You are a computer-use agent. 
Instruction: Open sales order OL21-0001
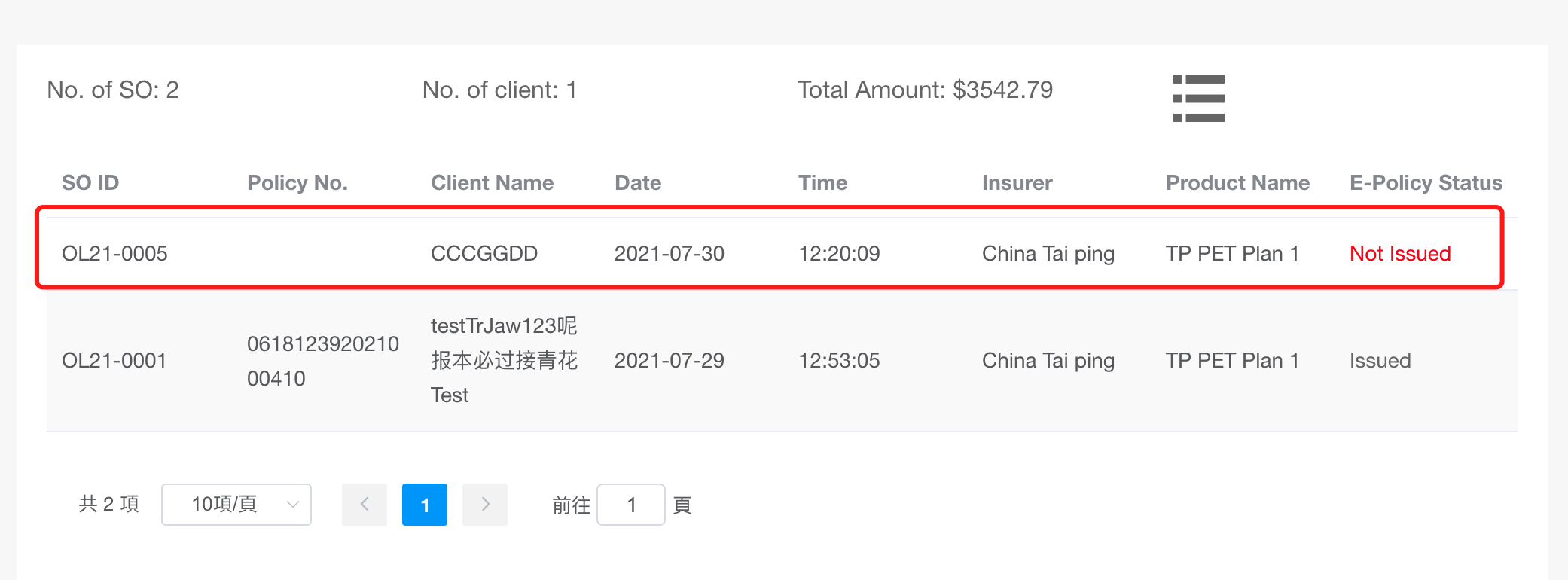114,361
